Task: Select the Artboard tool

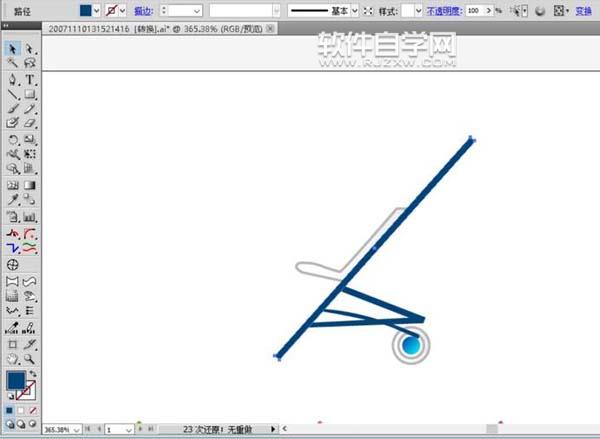Action: [x=13, y=344]
